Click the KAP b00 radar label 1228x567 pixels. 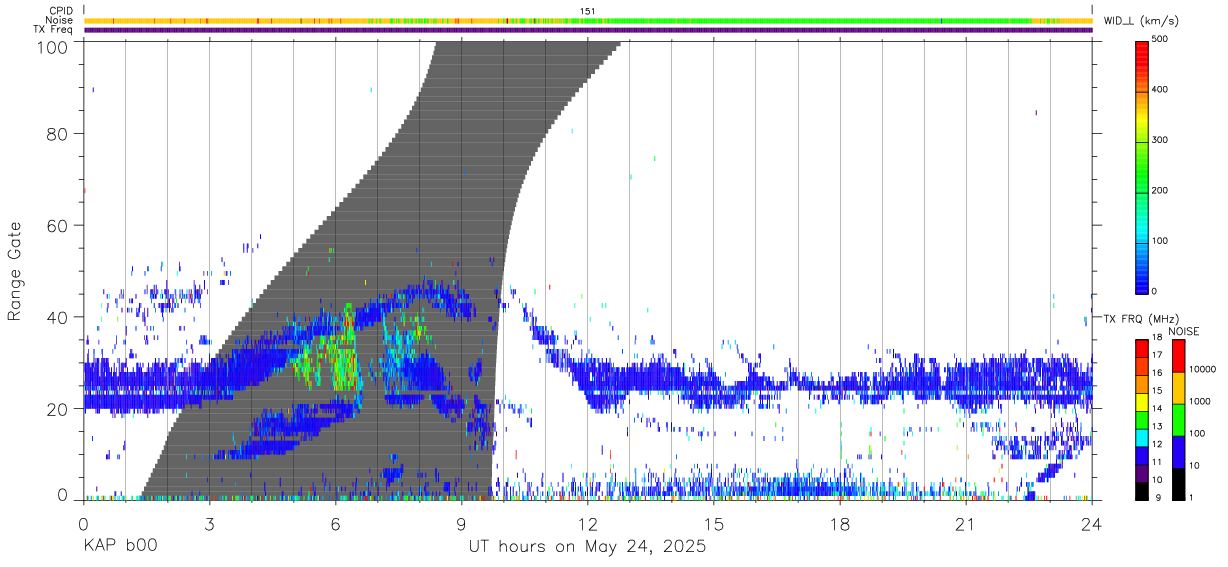(x=120, y=547)
